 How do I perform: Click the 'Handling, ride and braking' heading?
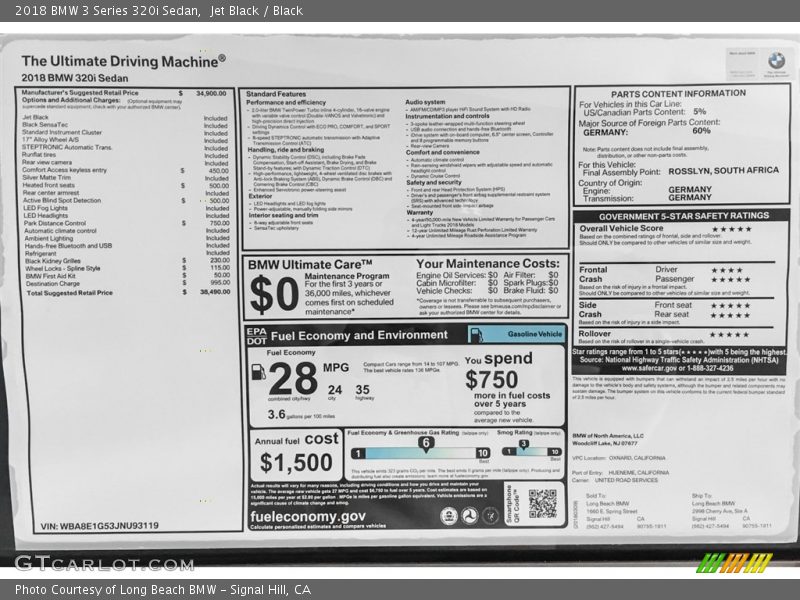286,149
